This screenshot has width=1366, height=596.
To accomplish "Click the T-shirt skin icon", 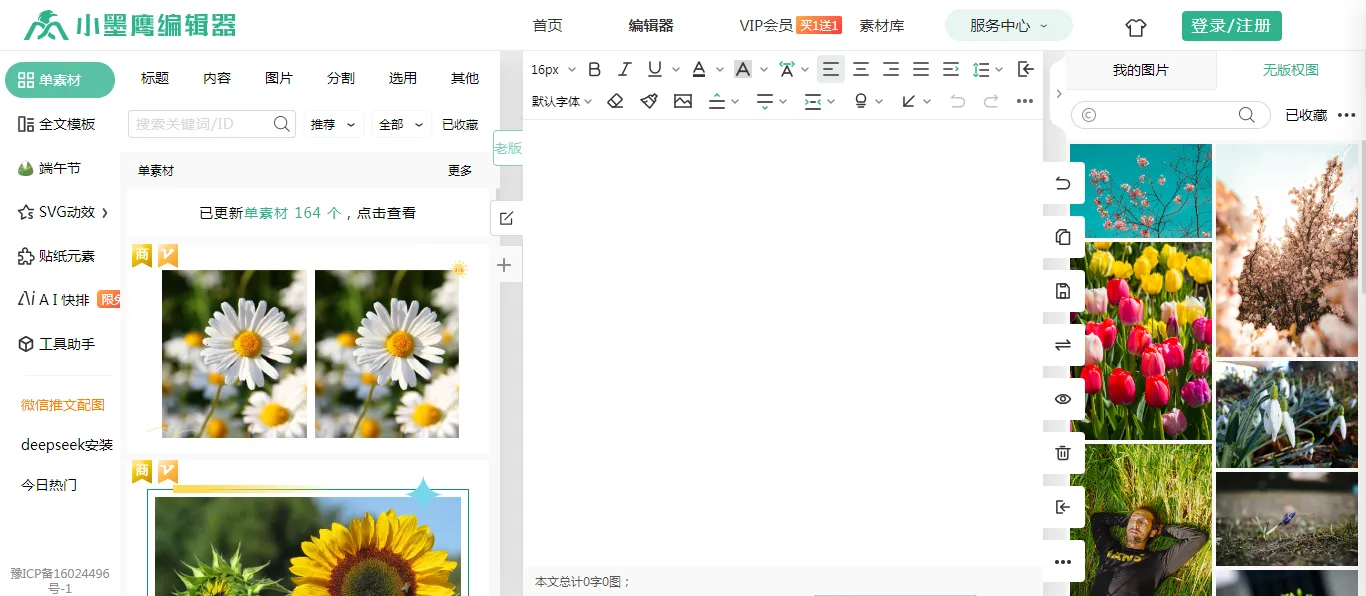I will tap(1136, 27).
